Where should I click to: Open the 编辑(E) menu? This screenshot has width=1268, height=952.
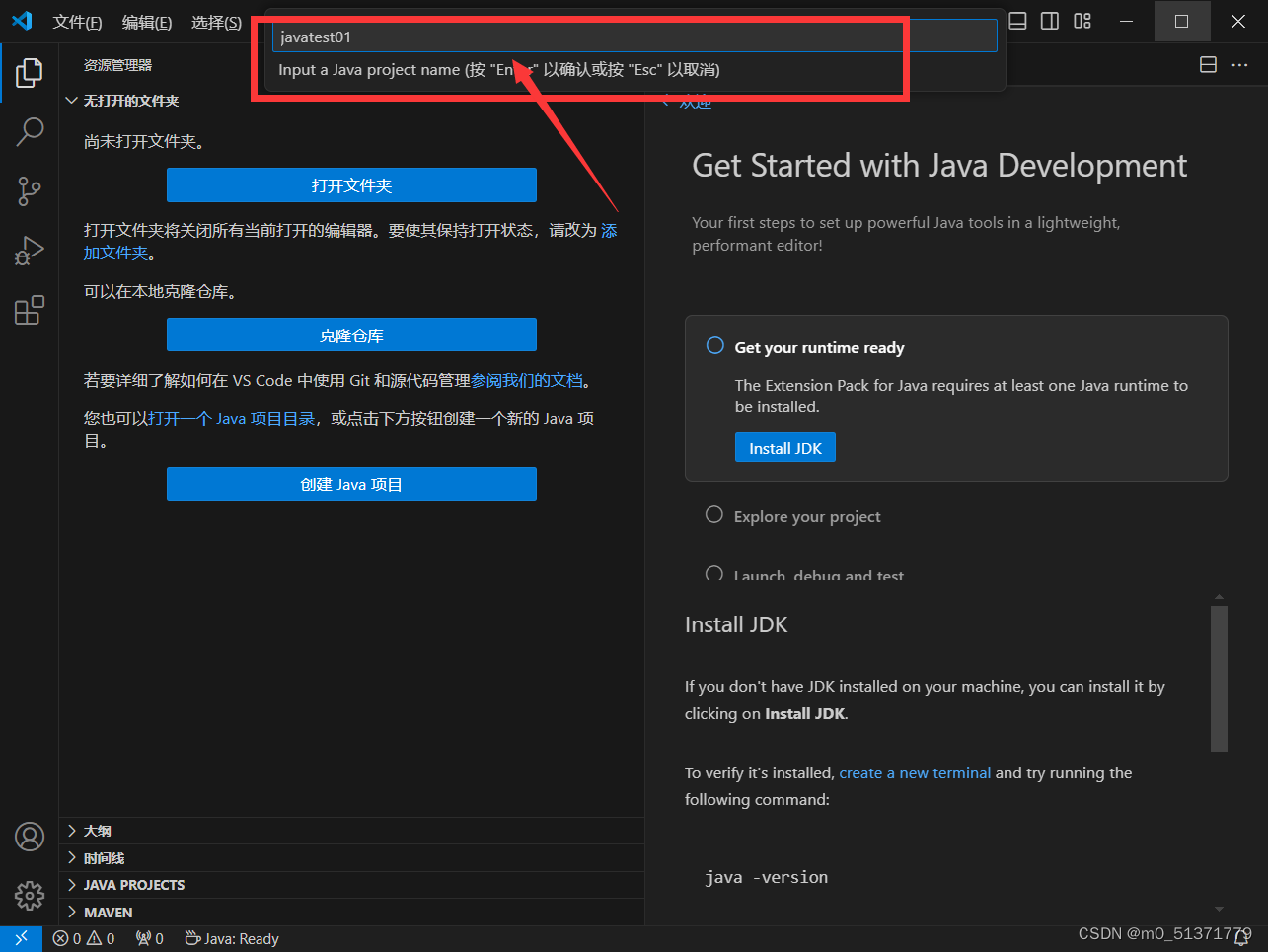point(147,22)
